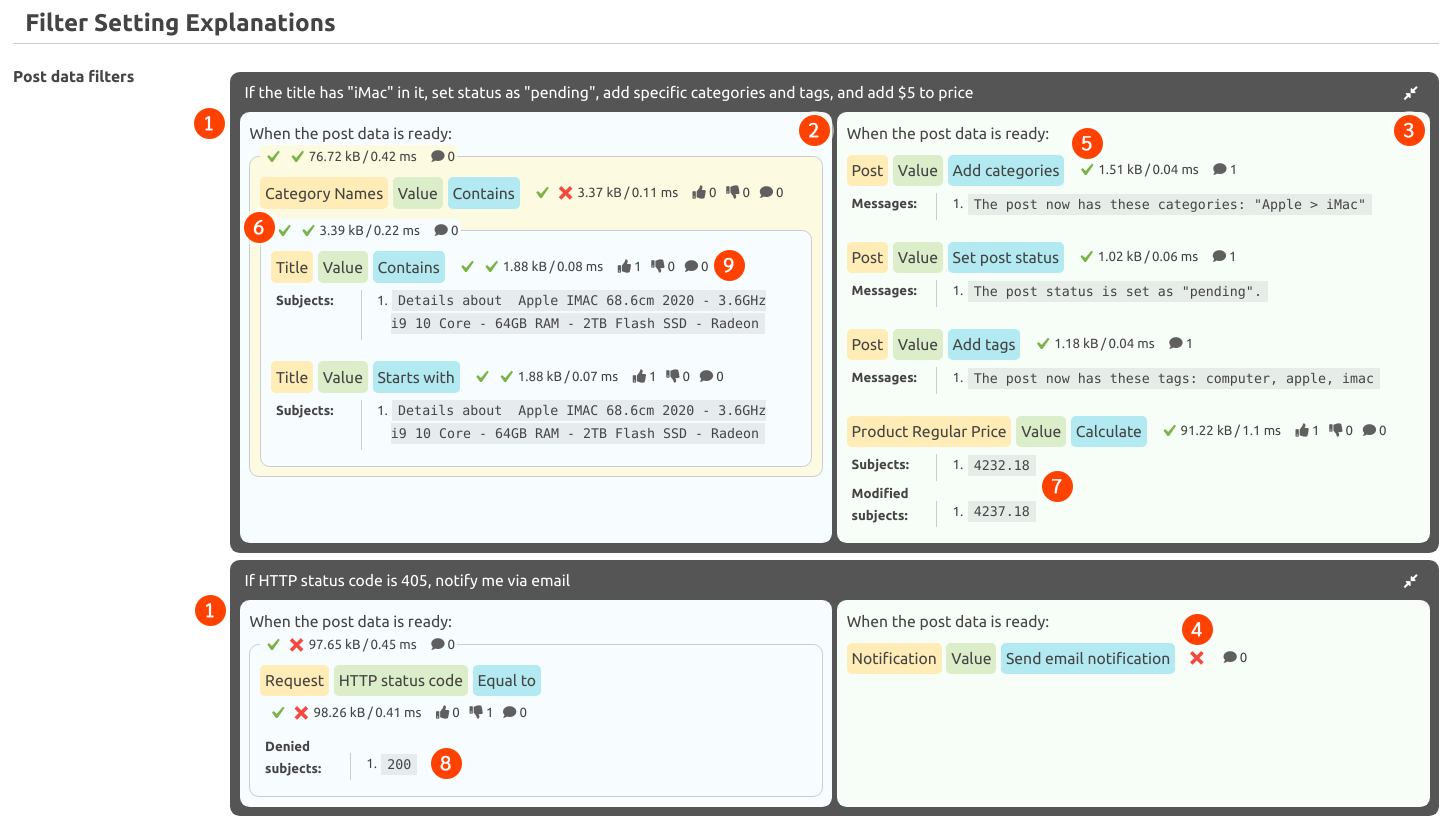Select modified subject value 4237.18

click(1002, 512)
